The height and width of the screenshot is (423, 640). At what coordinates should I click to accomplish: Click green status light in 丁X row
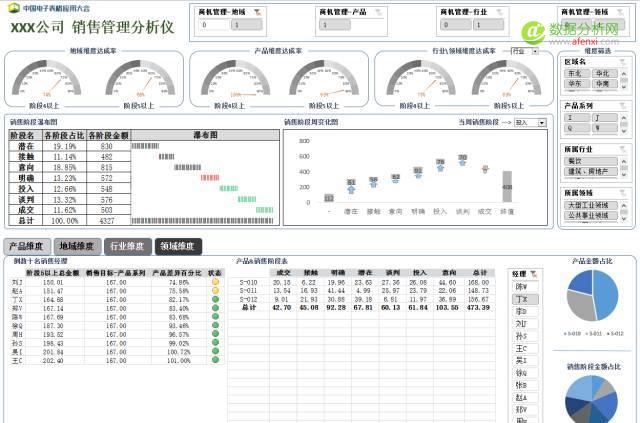[215, 299]
